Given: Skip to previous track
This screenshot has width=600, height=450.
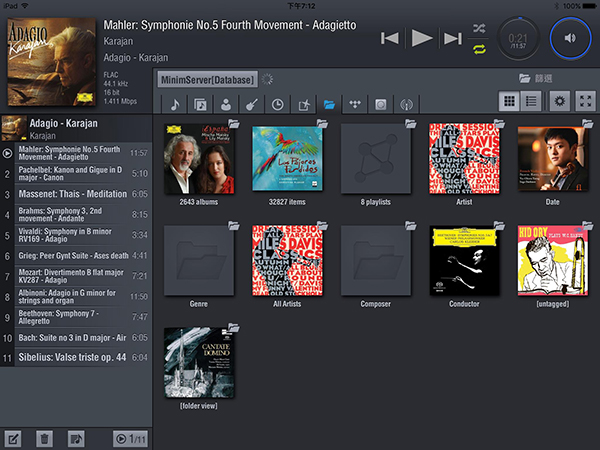Looking at the screenshot, I should 390,38.
